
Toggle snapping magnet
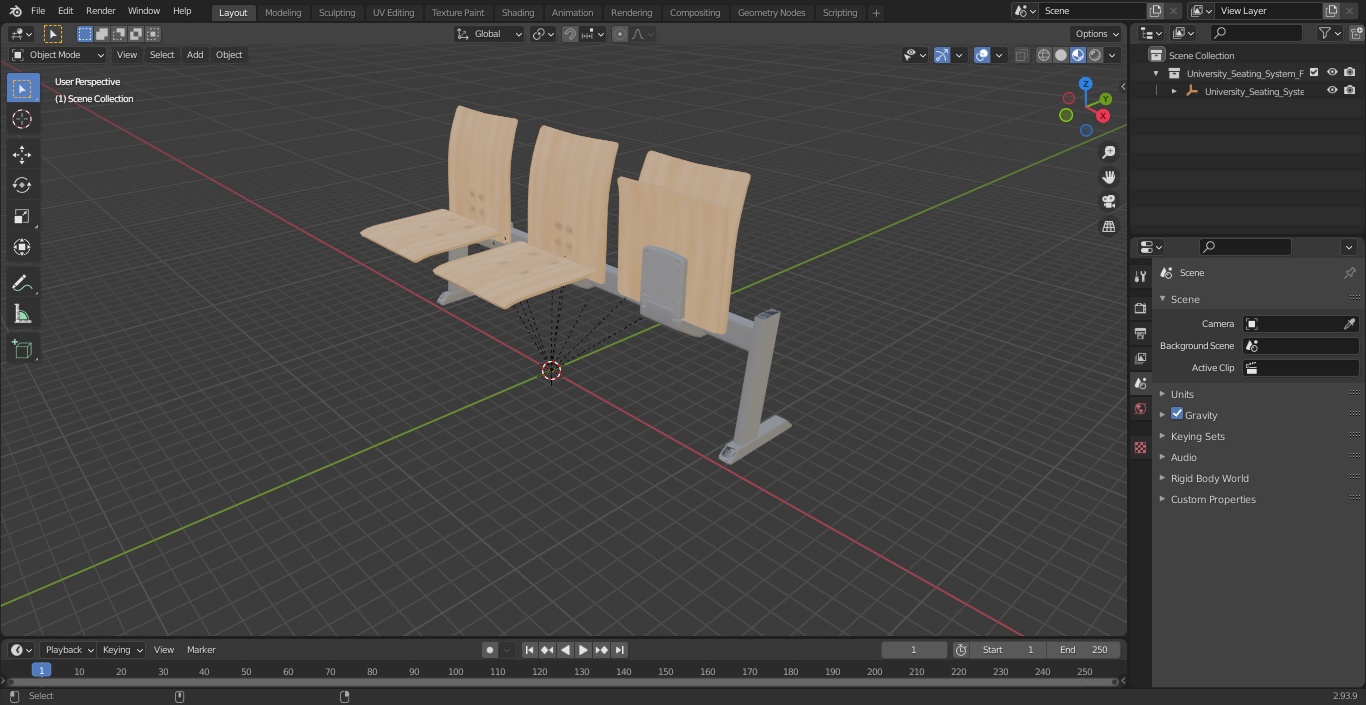(x=569, y=34)
